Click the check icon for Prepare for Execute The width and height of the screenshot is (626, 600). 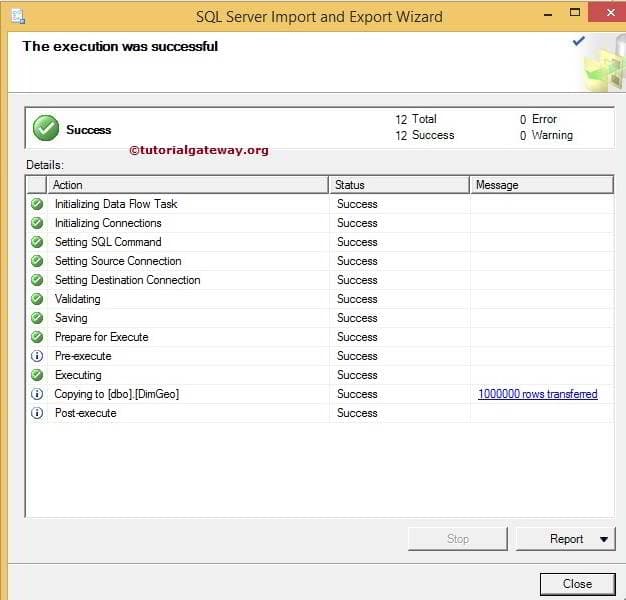click(37, 337)
